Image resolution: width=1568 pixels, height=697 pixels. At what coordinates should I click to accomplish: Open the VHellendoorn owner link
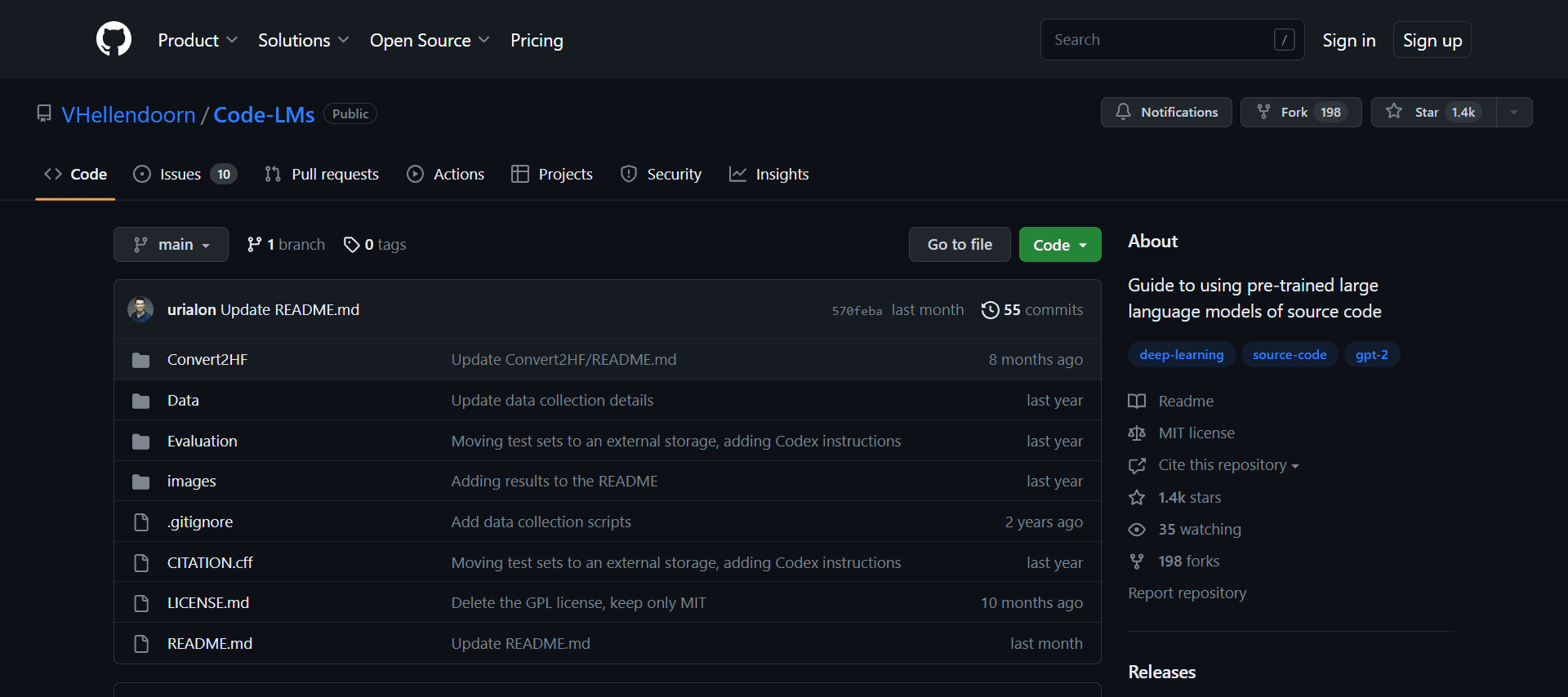click(128, 114)
